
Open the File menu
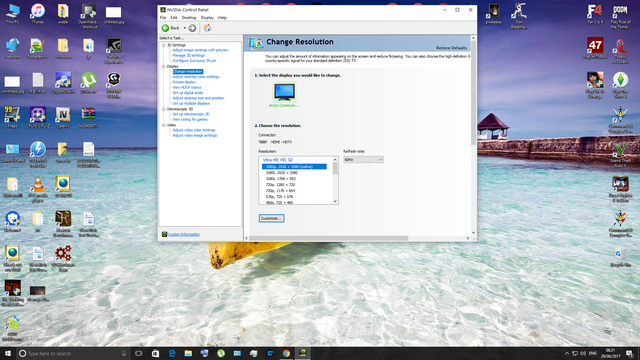click(163, 18)
